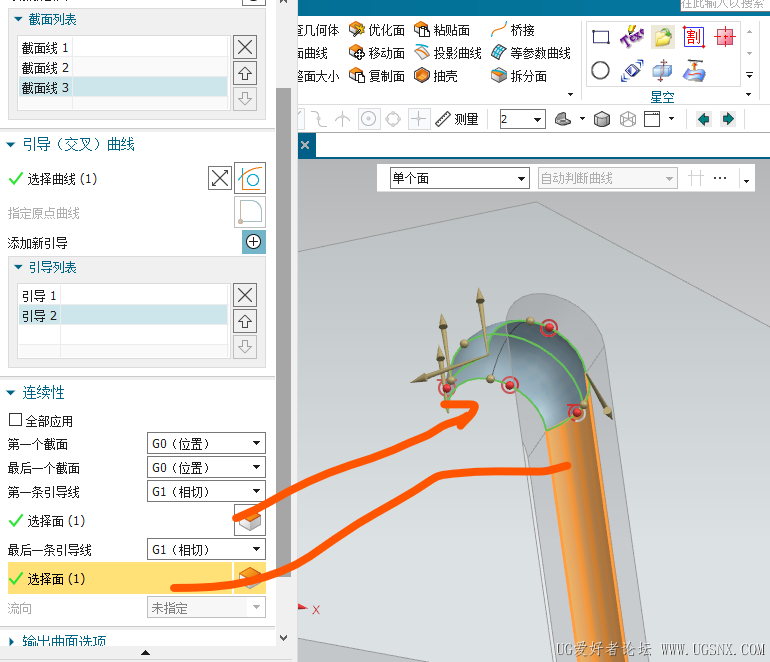Image resolution: width=770 pixels, height=662 pixels.
Task: Click the 优化面 tool
Action: click(377, 30)
